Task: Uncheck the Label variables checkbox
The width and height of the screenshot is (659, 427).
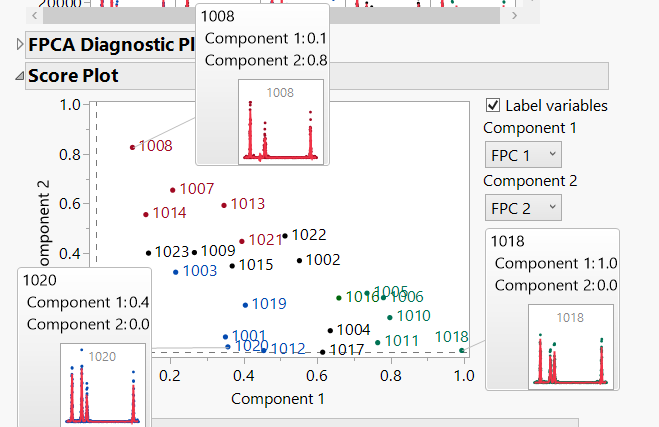Action: pos(493,105)
